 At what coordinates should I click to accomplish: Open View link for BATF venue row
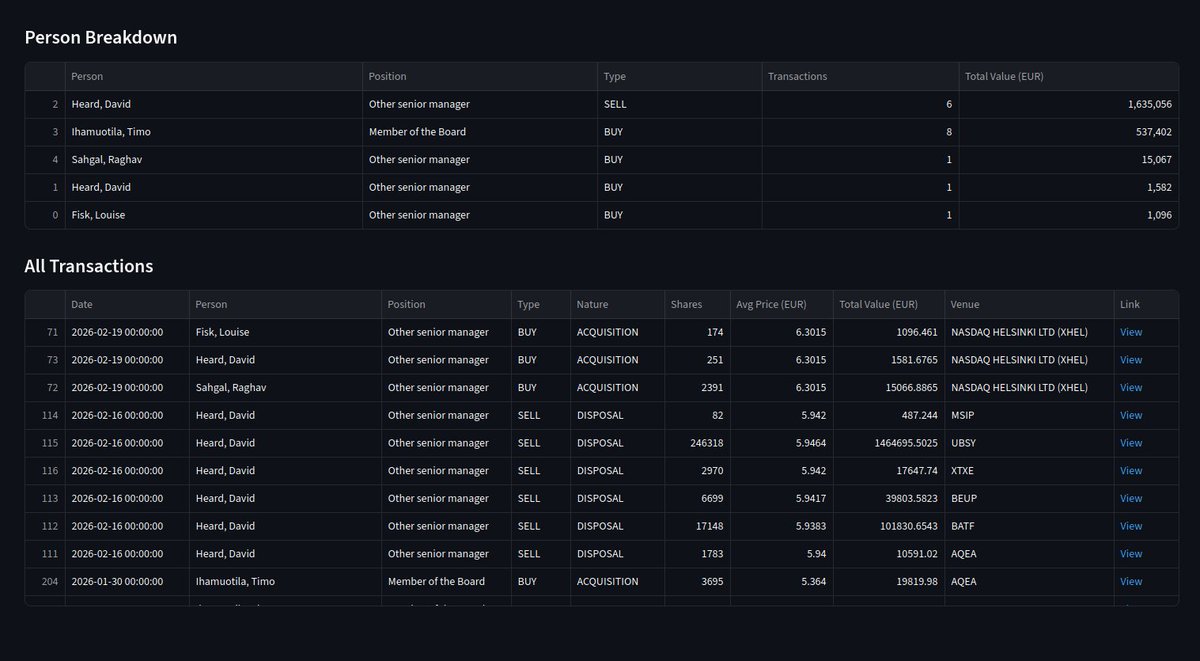[x=1130, y=526]
